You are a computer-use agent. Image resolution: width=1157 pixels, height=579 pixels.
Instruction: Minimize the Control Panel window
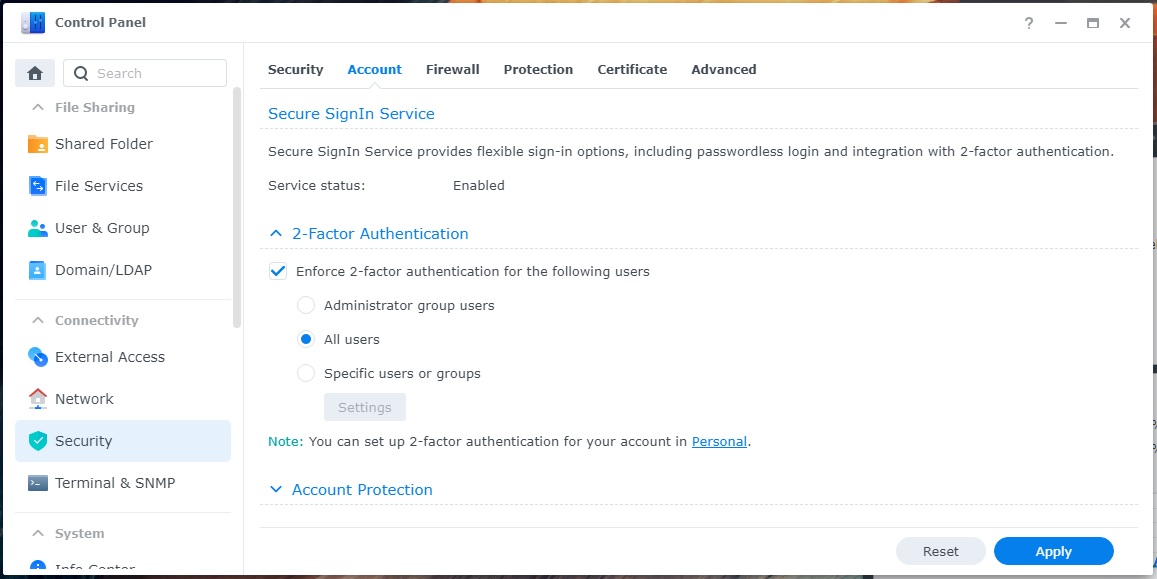(1061, 23)
